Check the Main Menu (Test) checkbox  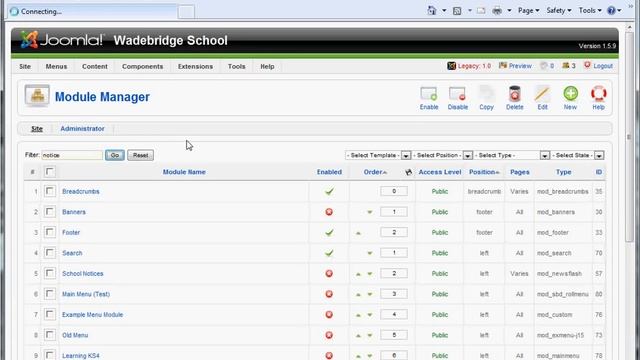click(49, 293)
